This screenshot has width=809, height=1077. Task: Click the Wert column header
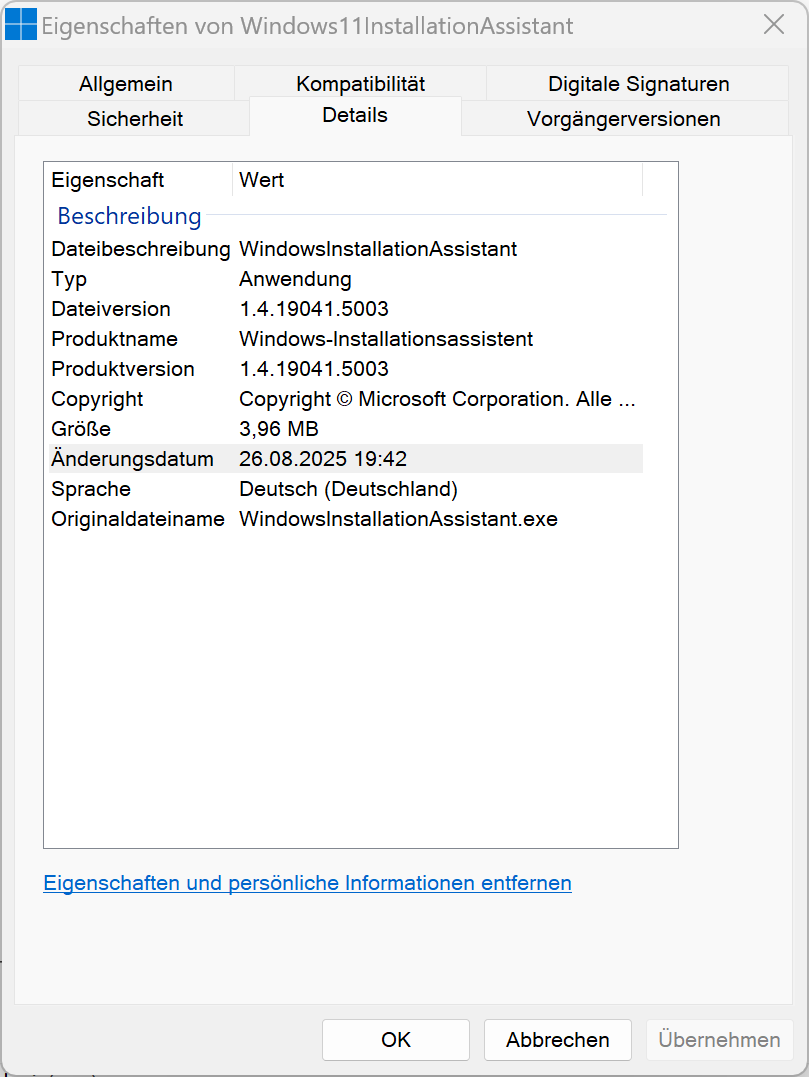(x=262, y=180)
